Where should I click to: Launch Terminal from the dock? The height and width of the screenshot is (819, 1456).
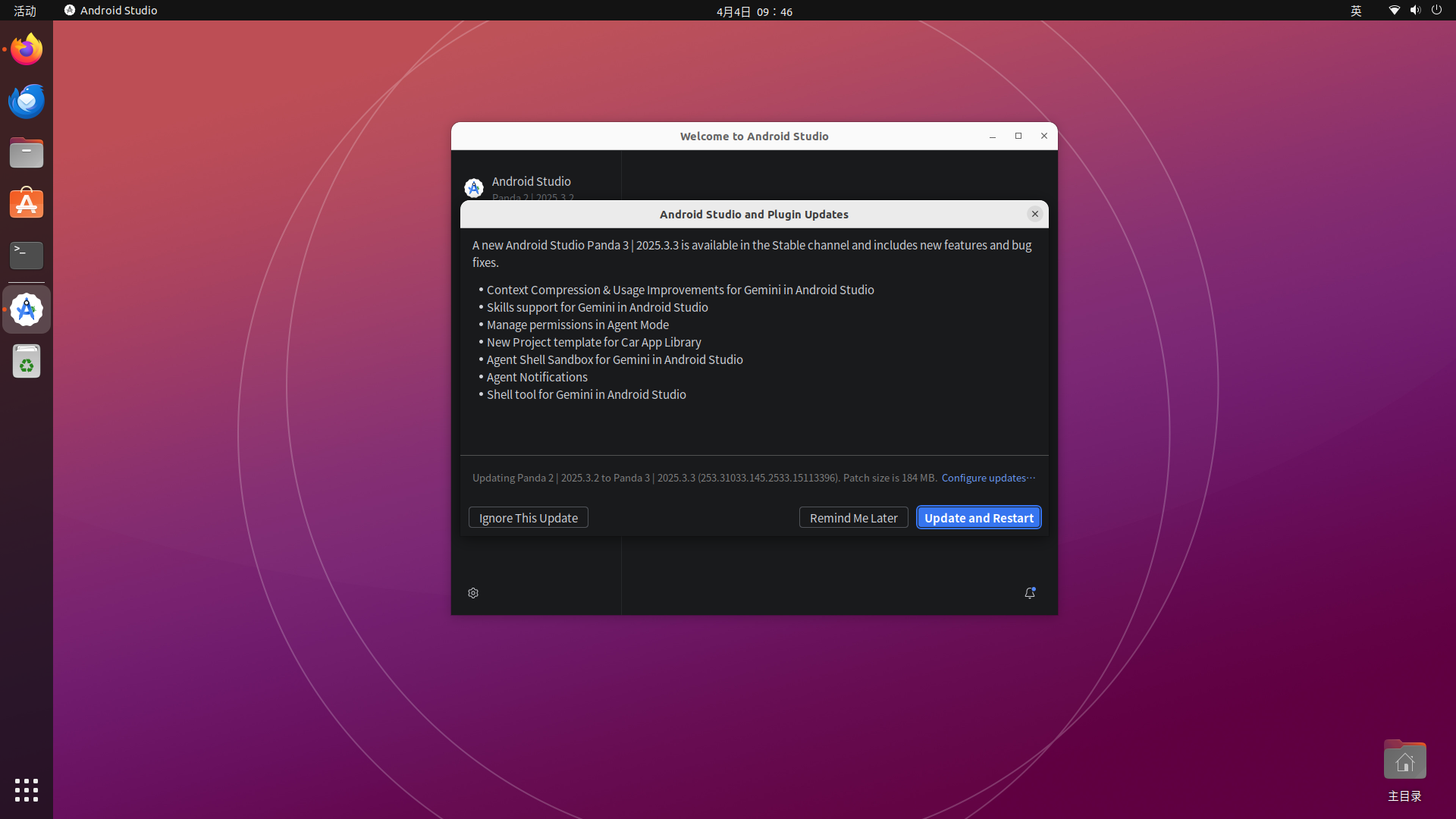[27, 255]
